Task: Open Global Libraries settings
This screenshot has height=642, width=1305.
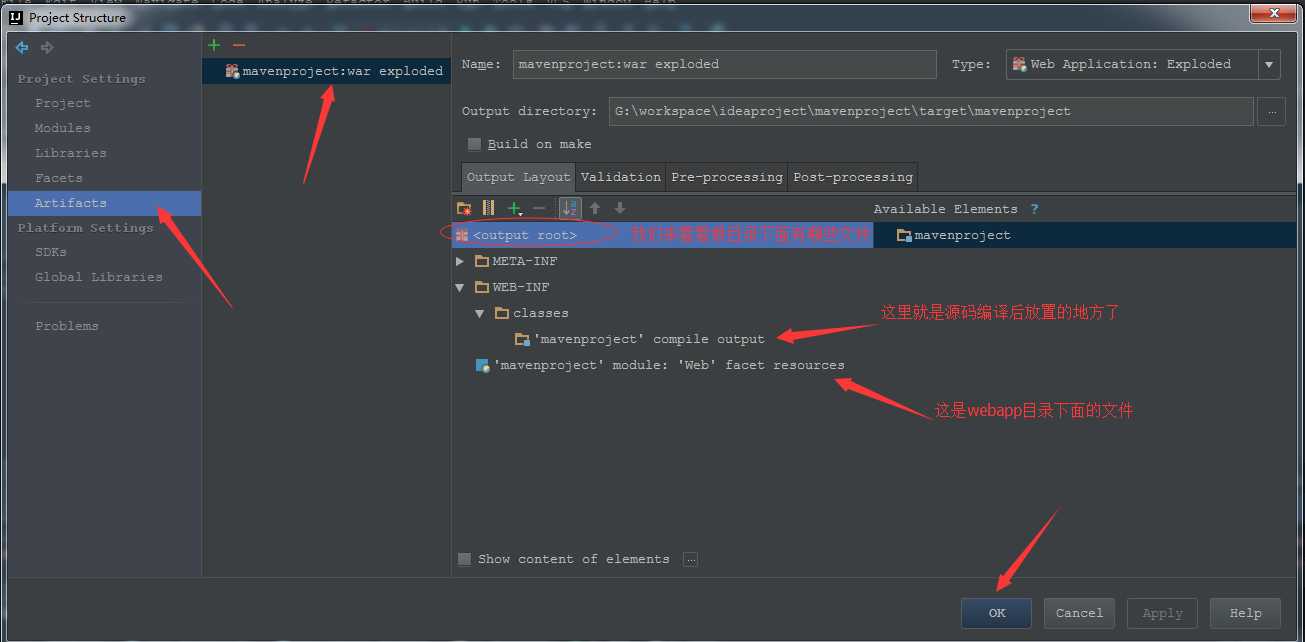Action: pos(99,277)
